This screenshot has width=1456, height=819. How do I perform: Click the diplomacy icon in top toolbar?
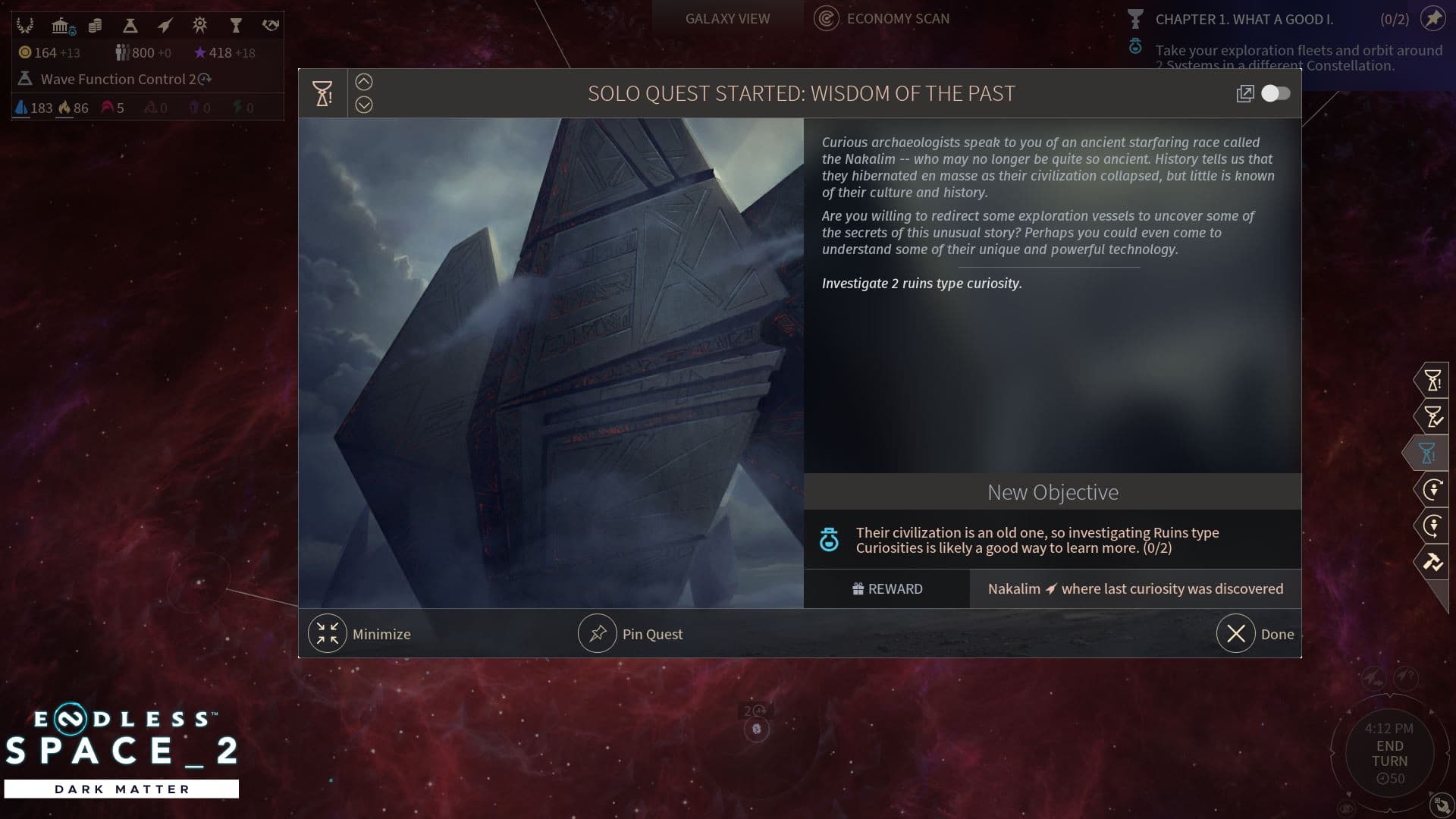coord(269,24)
